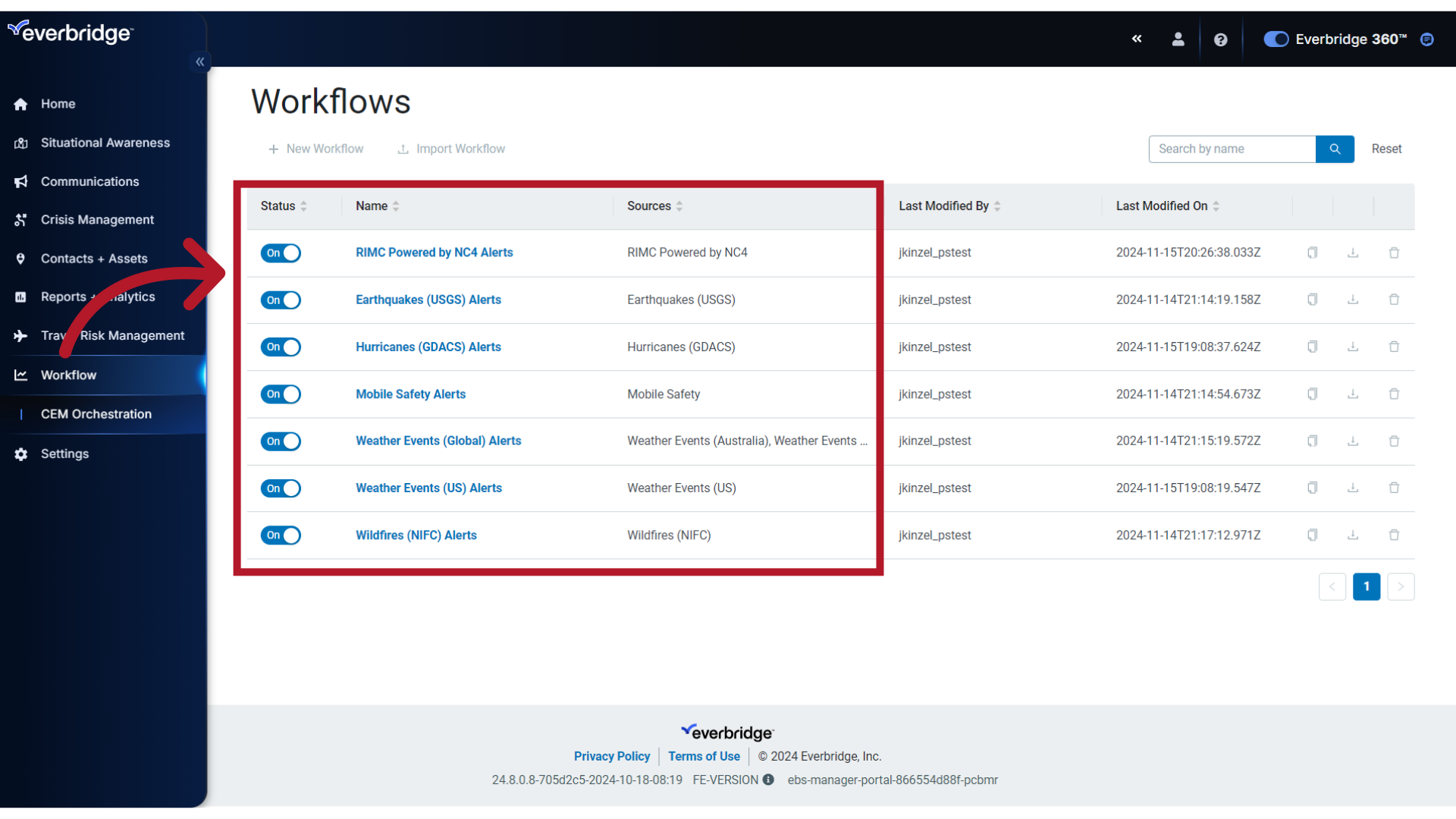This screenshot has height=819, width=1456.
Task: Toggle the Weather Events (US) Alerts workflow on/off
Action: [x=281, y=488]
